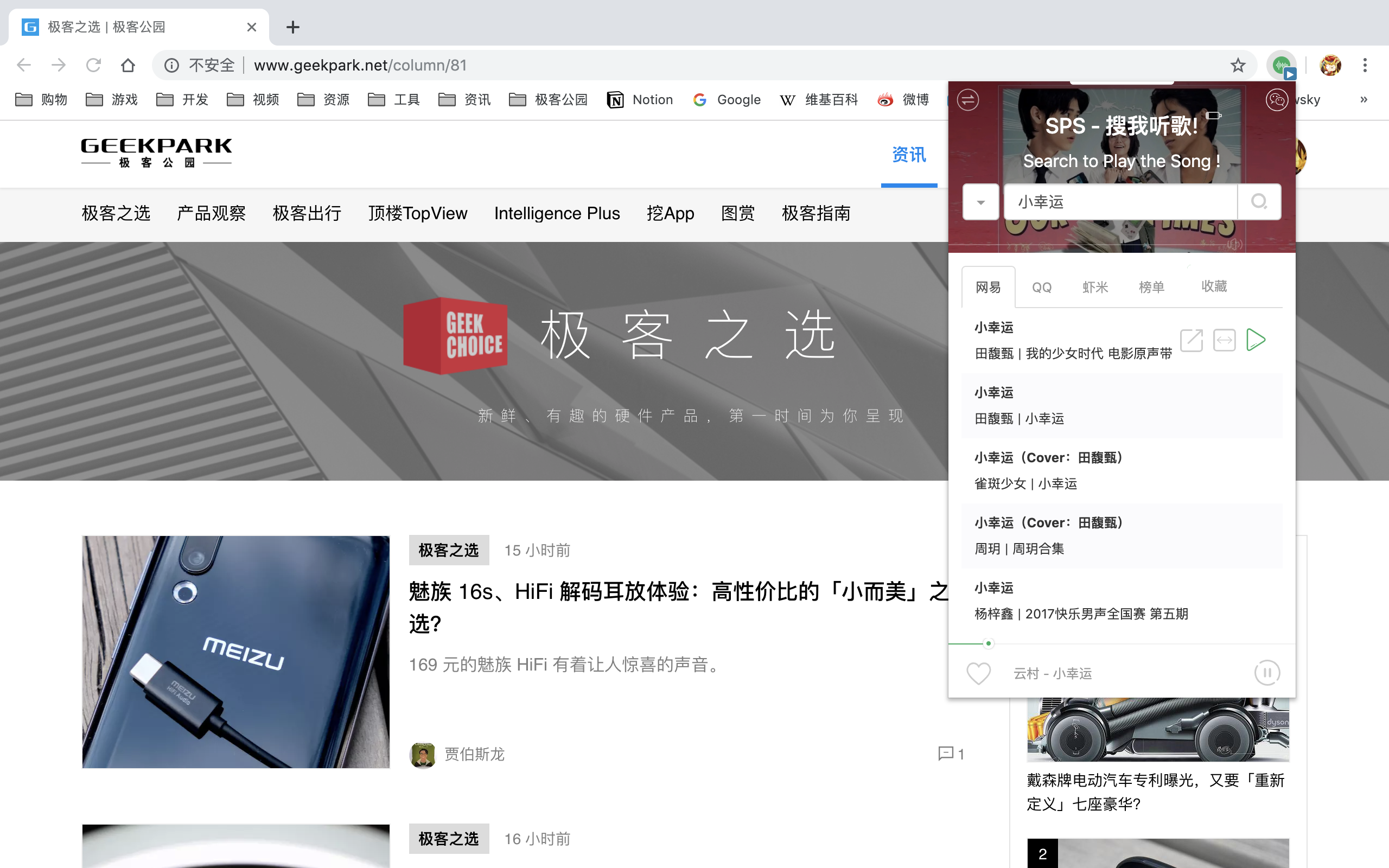This screenshot has width=1389, height=868.
Task: Pause the currently playing song
Action: coord(1267,672)
